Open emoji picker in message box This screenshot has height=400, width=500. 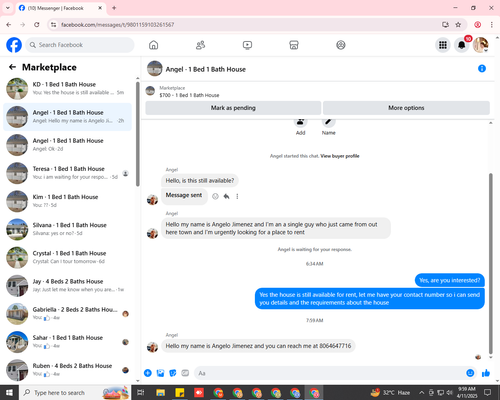470,373
